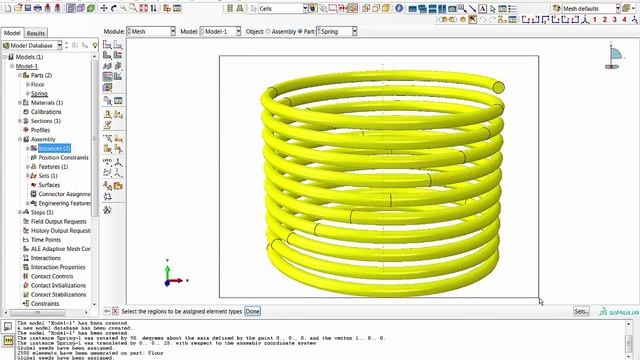640x360 pixels.
Task: Open a model database file icon
Action: (18, 8)
